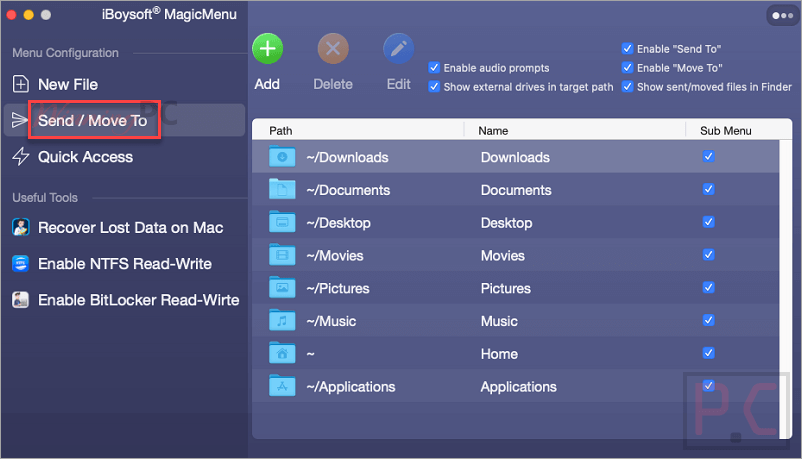Click the green Add plus icon
802x459 pixels.
[x=268, y=49]
